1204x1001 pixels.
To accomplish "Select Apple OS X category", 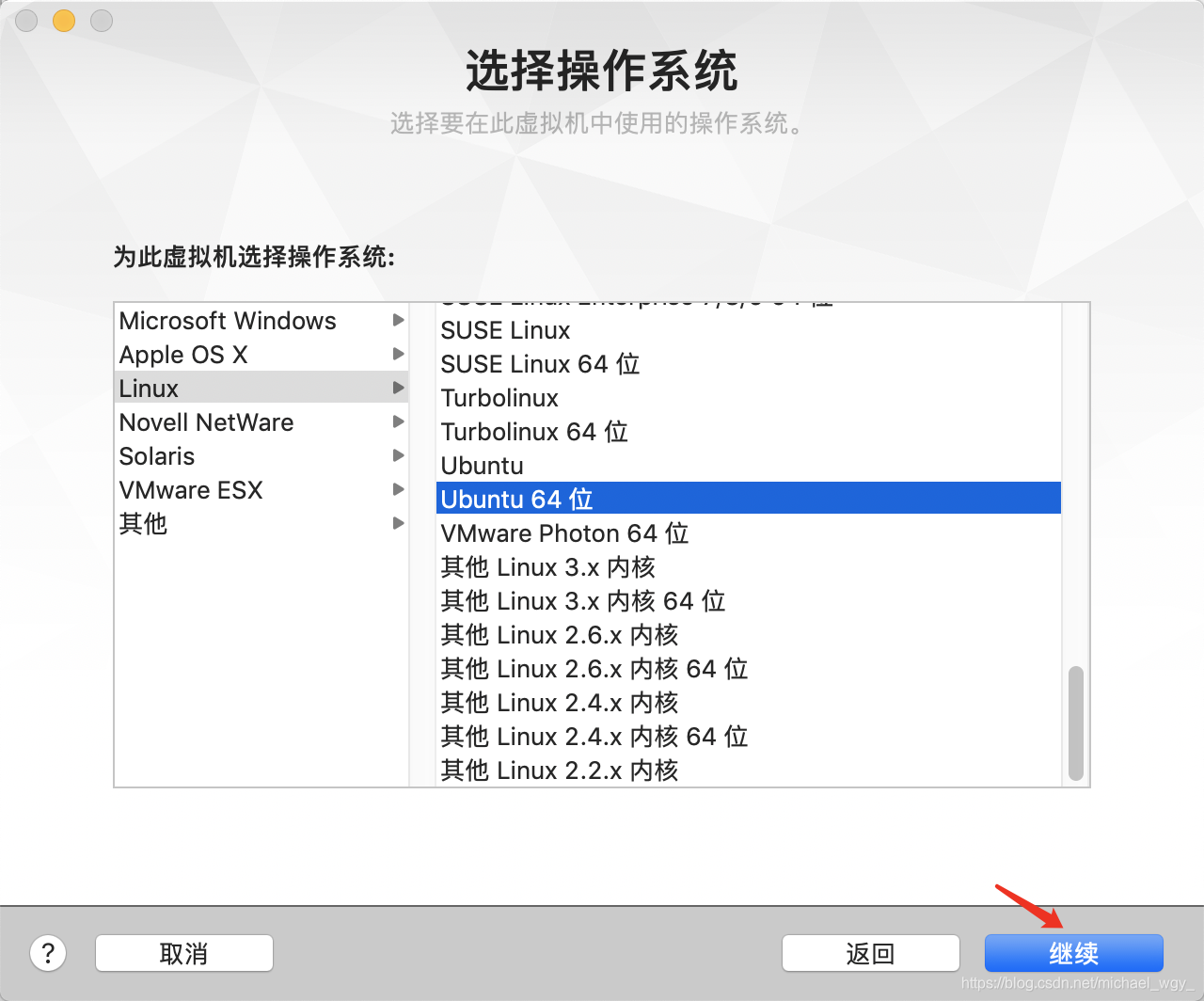I will (x=261, y=355).
